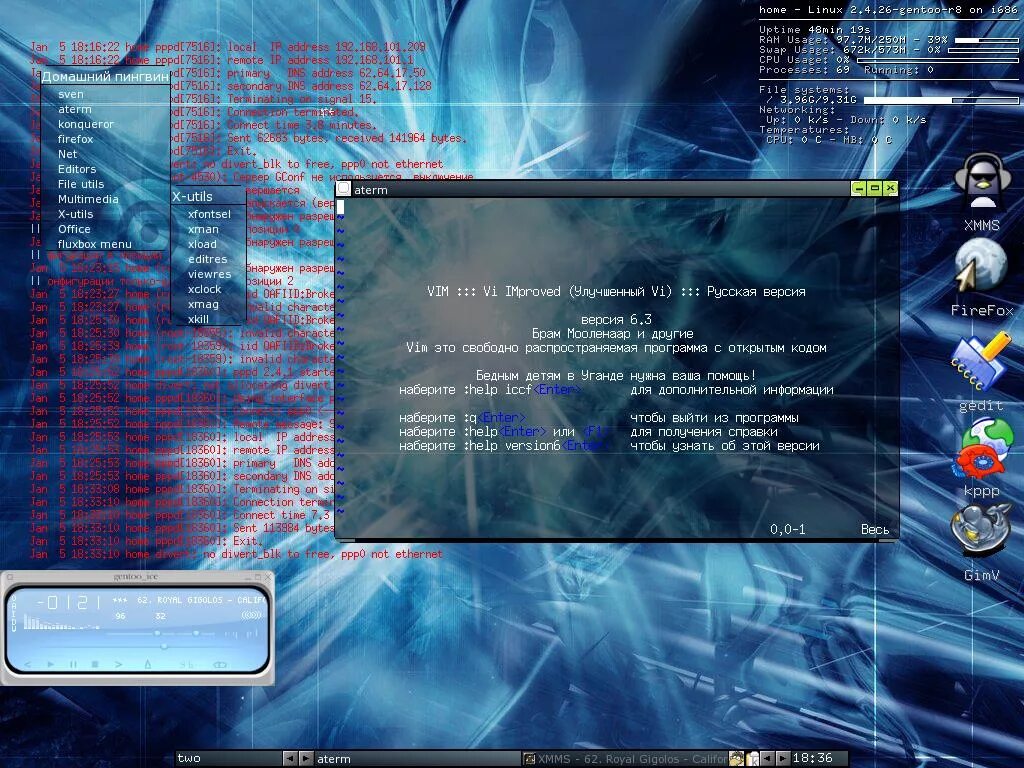Launch xkill from the X-utils submenu
Viewport: 1024px width, 768px height.
(x=208, y=319)
